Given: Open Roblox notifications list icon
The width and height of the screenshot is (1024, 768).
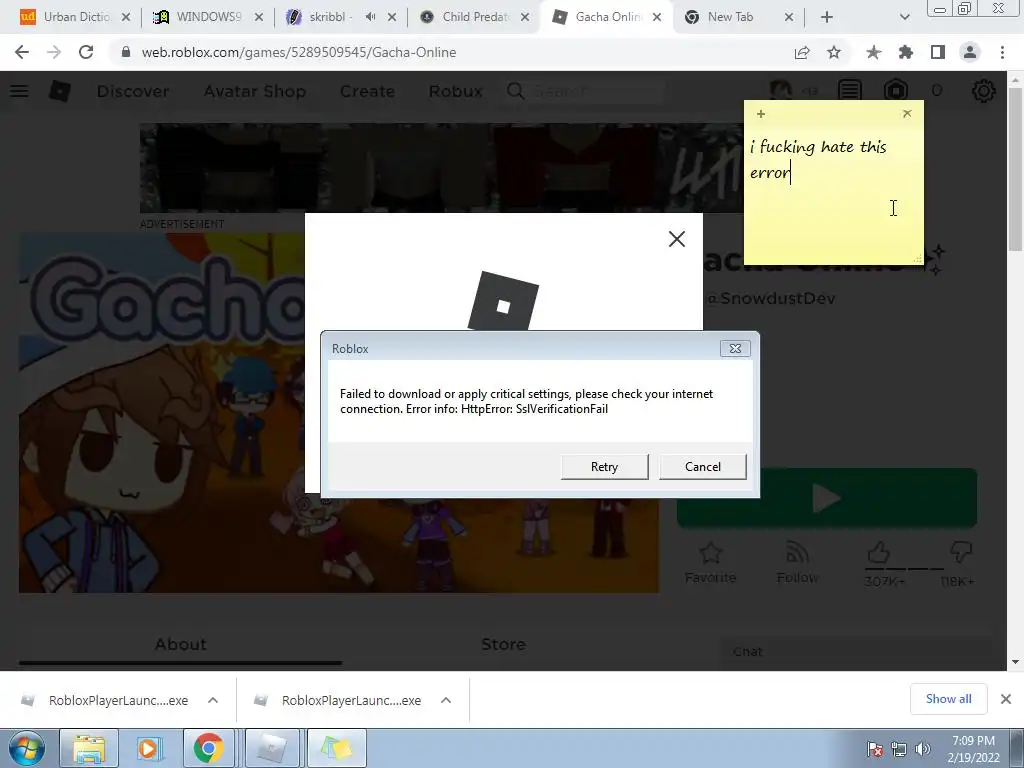Looking at the screenshot, I should (850, 91).
